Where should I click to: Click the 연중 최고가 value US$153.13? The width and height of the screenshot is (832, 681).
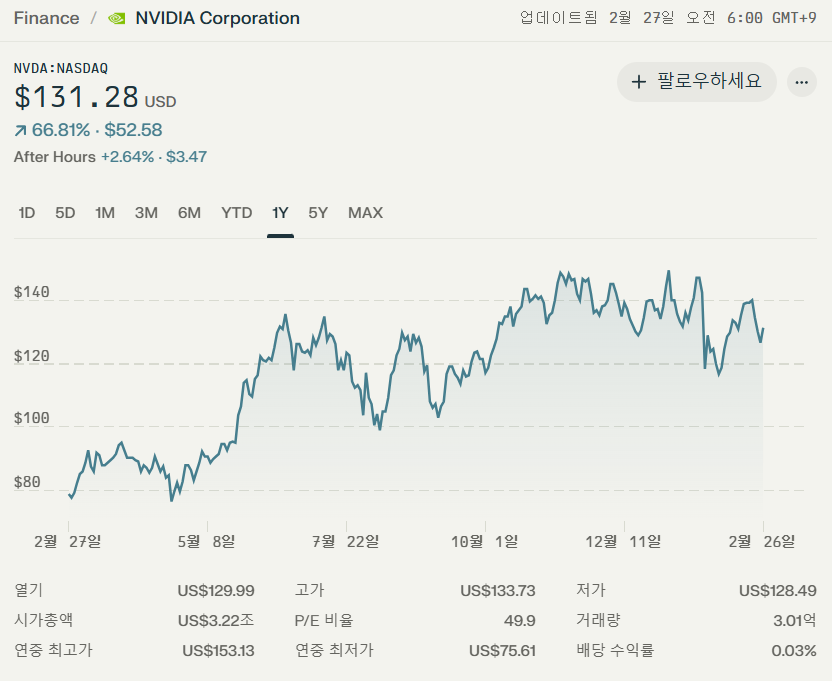click(219, 651)
